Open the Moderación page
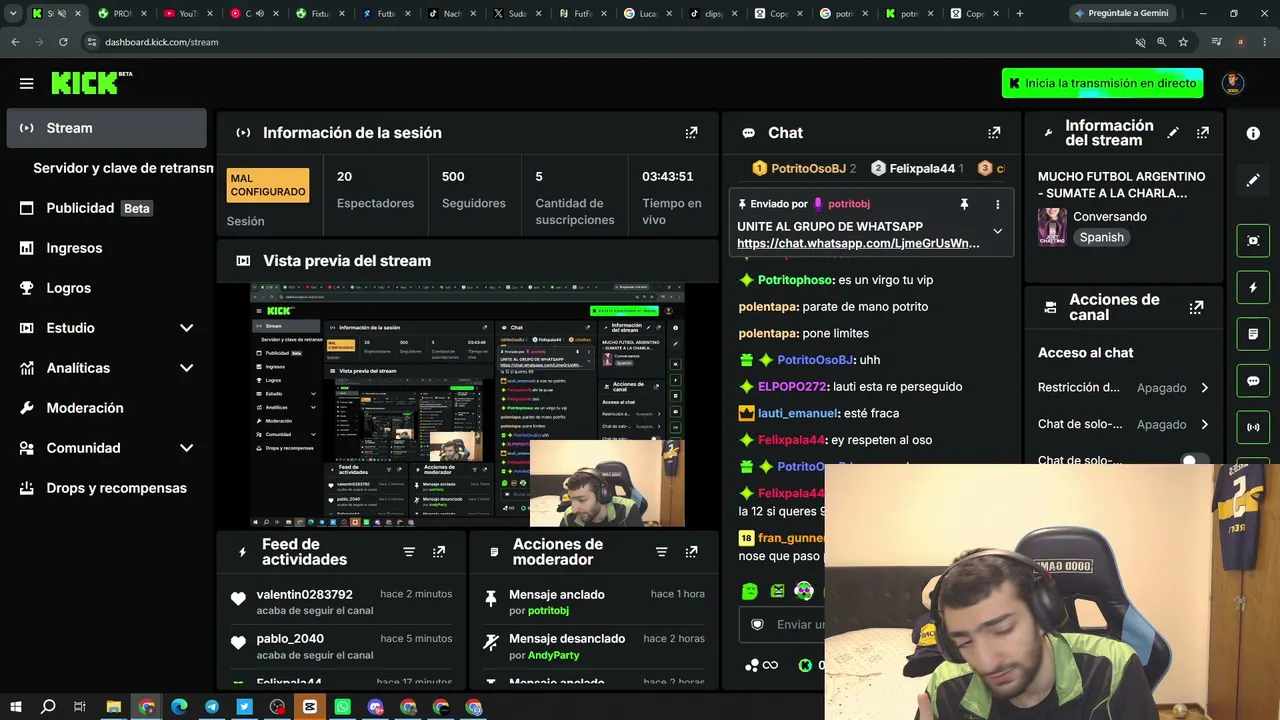 pyautogui.click(x=106, y=408)
